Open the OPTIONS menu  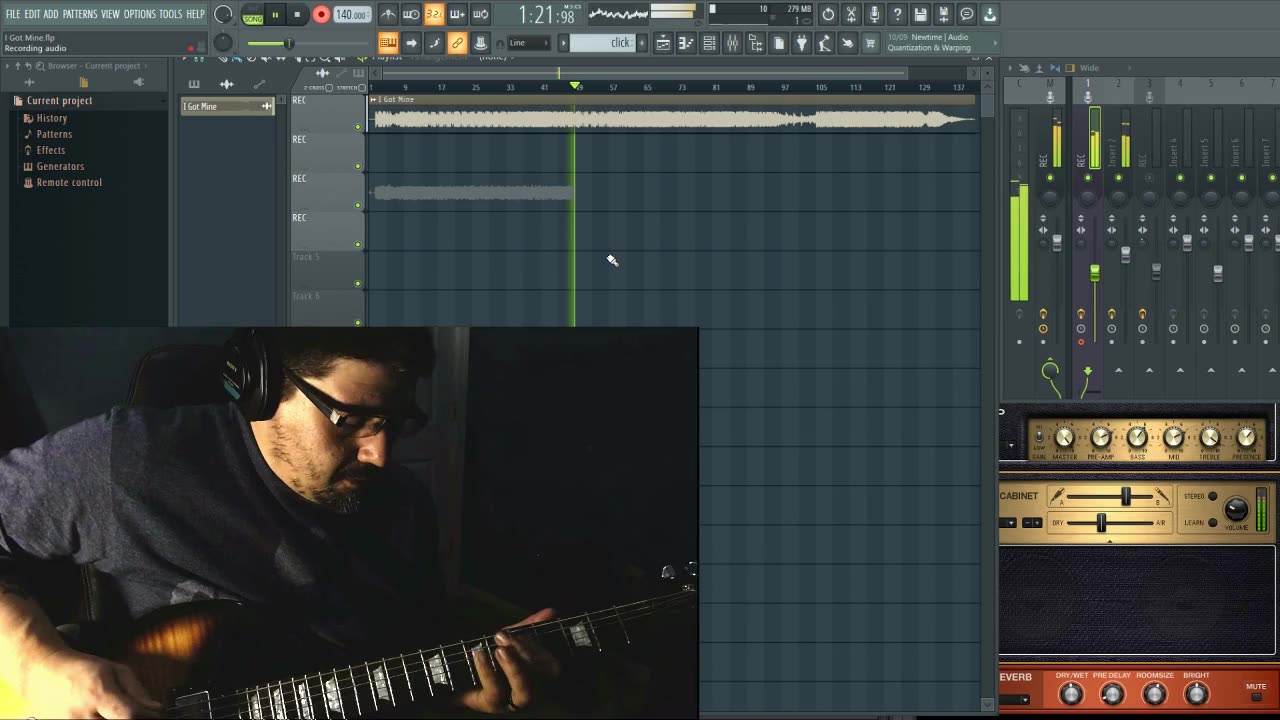140,14
